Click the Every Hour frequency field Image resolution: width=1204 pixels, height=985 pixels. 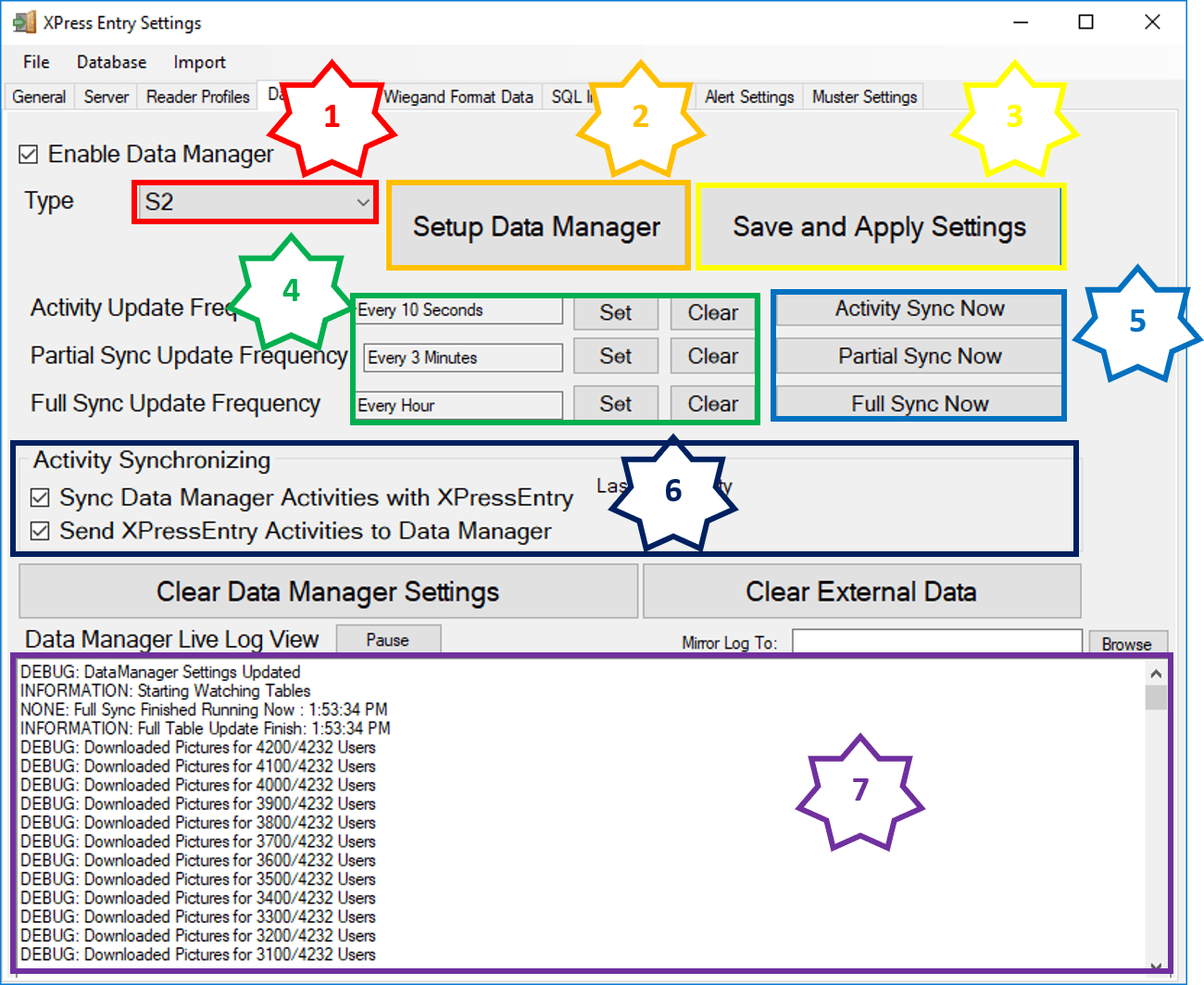tap(459, 405)
